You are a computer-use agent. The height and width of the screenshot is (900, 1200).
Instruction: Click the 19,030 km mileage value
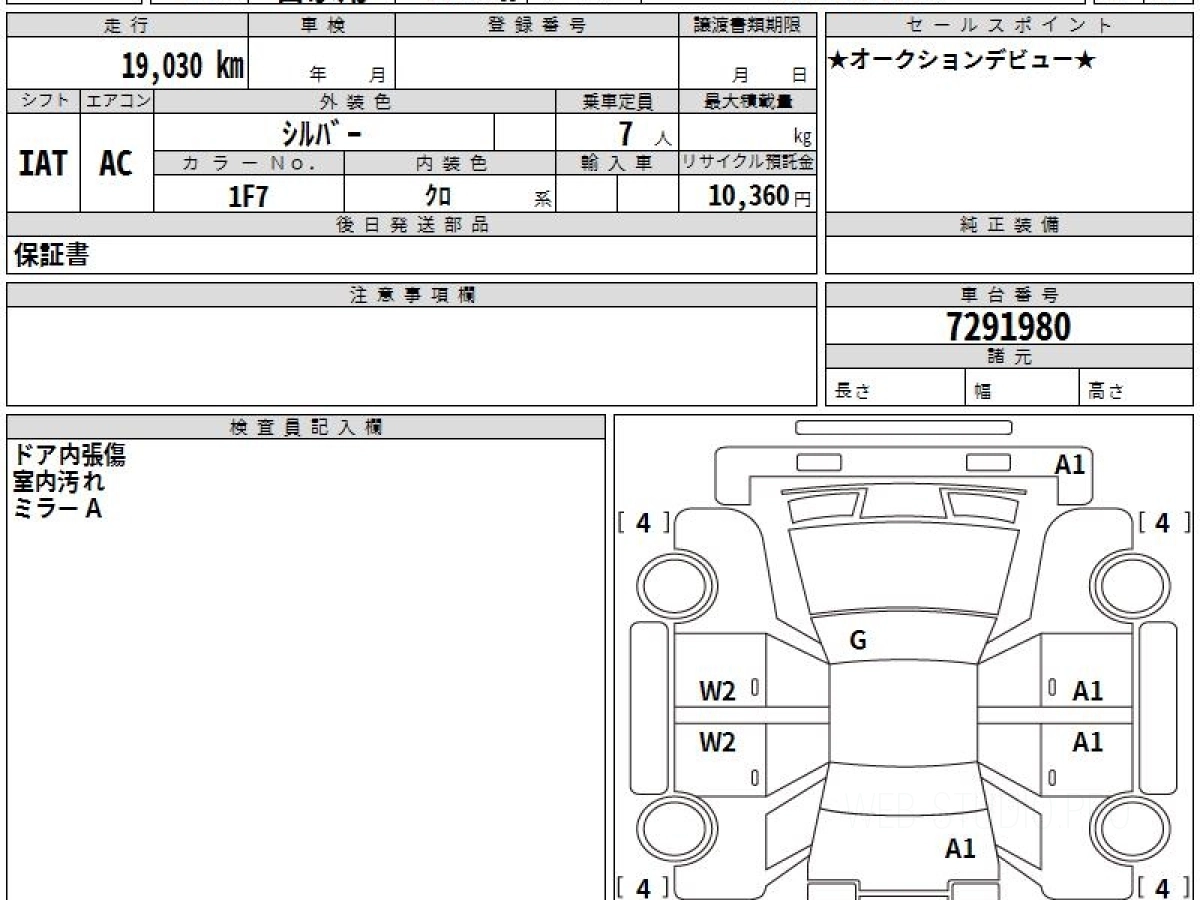coord(183,66)
